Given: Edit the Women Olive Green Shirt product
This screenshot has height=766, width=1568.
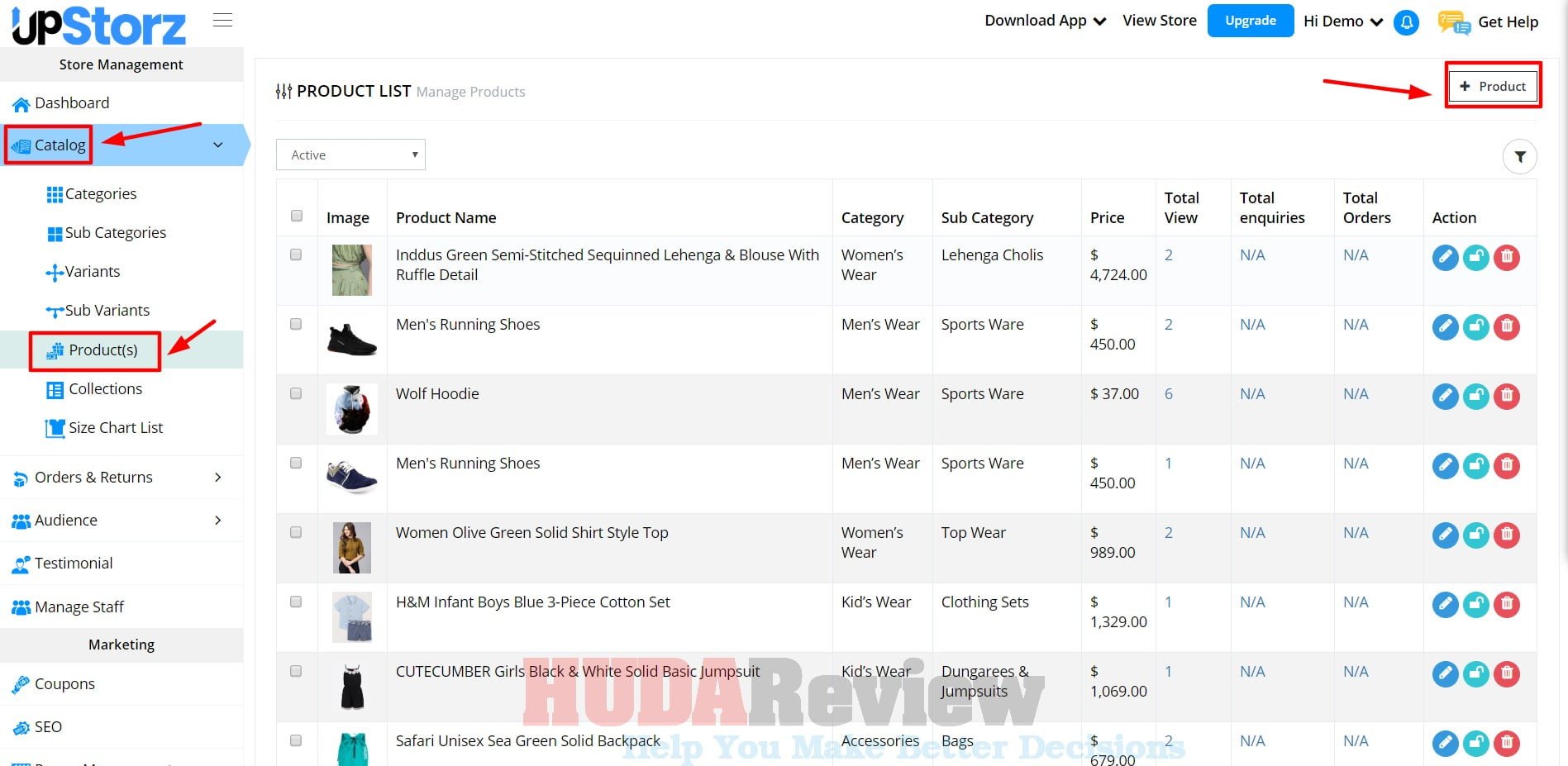Looking at the screenshot, I should (1445, 535).
